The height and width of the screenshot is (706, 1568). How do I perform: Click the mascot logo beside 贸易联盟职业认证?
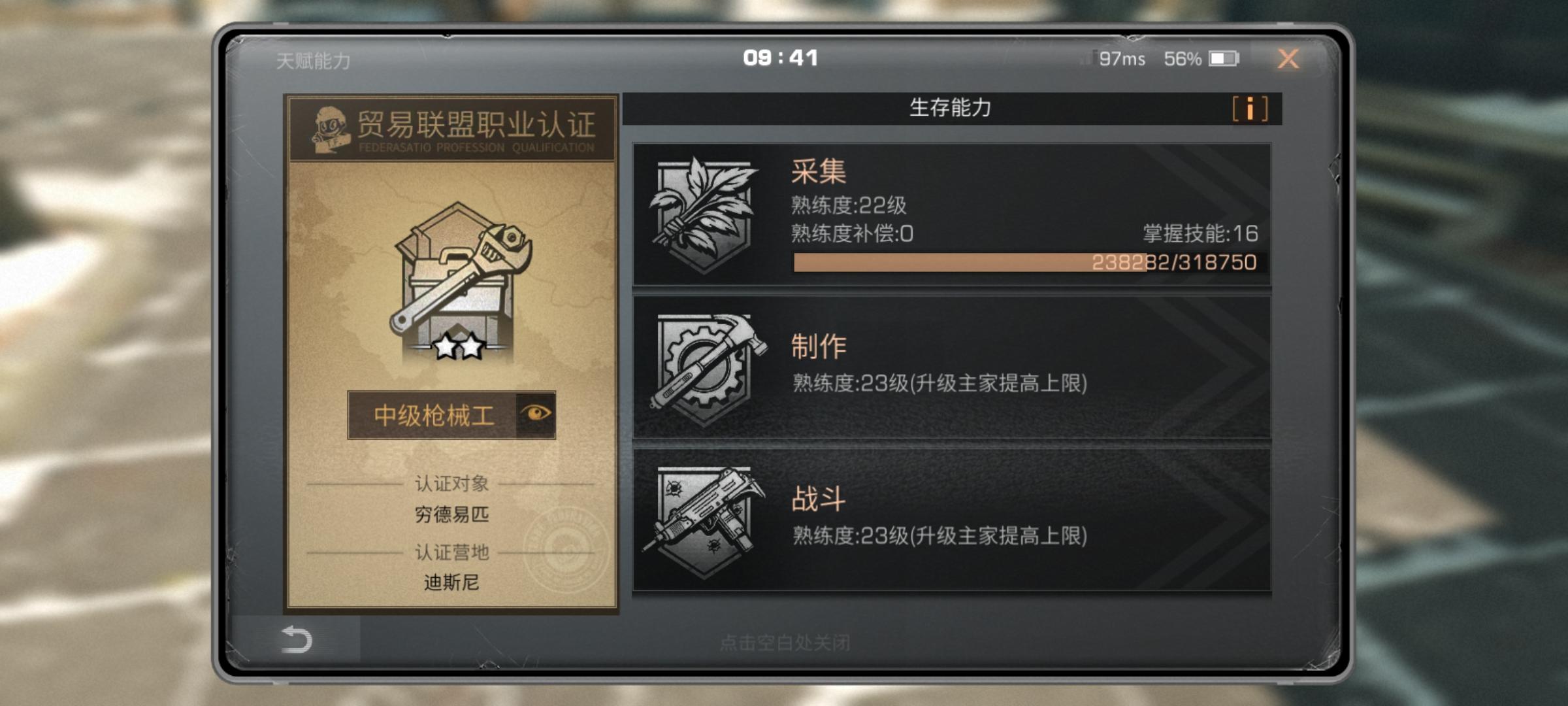[331, 129]
